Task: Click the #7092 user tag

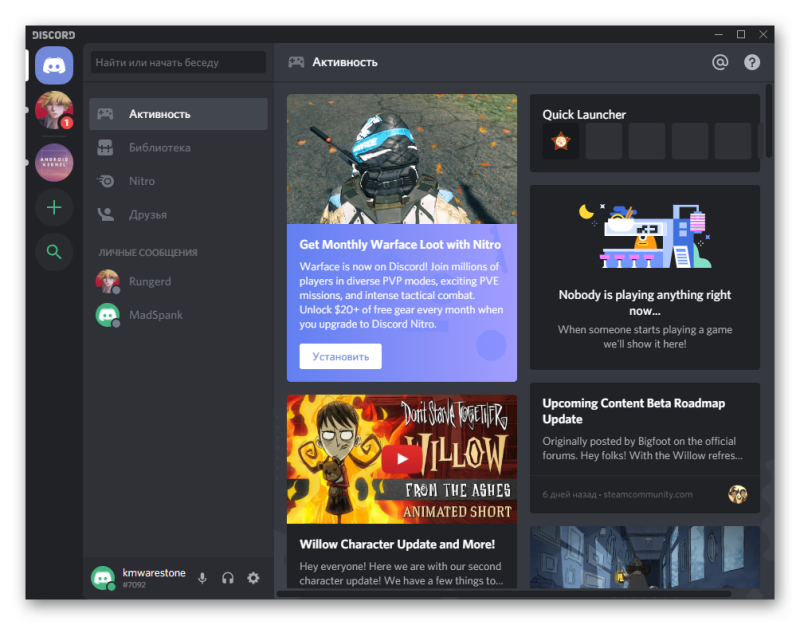Action: (x=134, y=585)
